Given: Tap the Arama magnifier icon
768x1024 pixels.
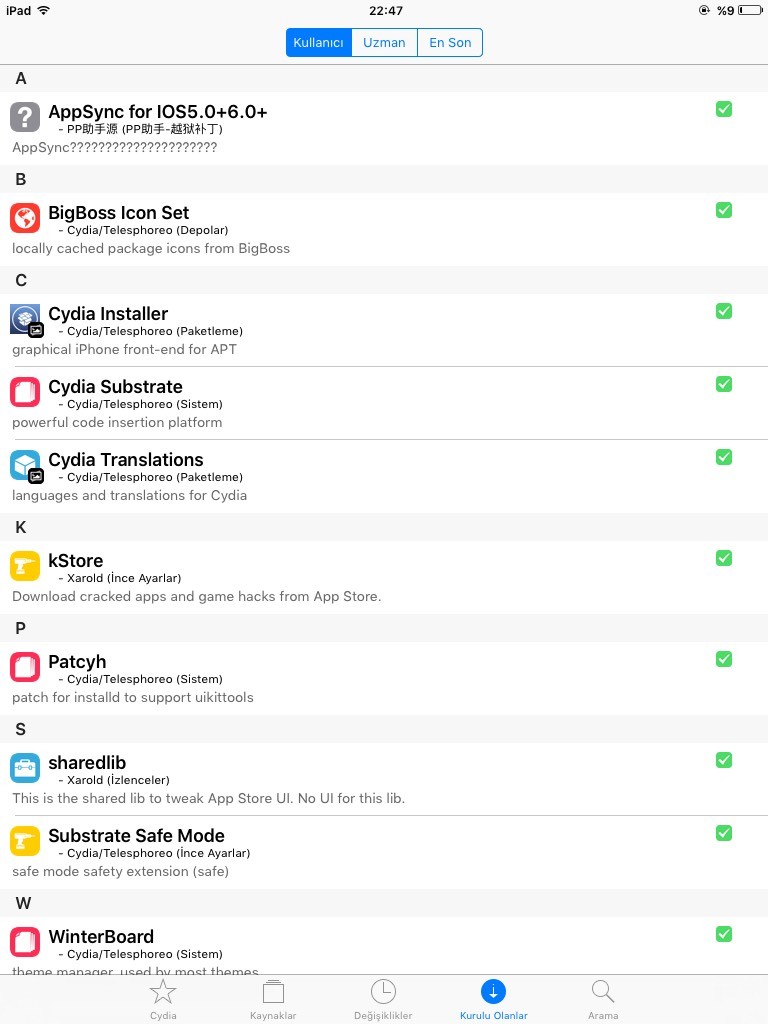Looking at the screenshot, I should coord(603,991).
